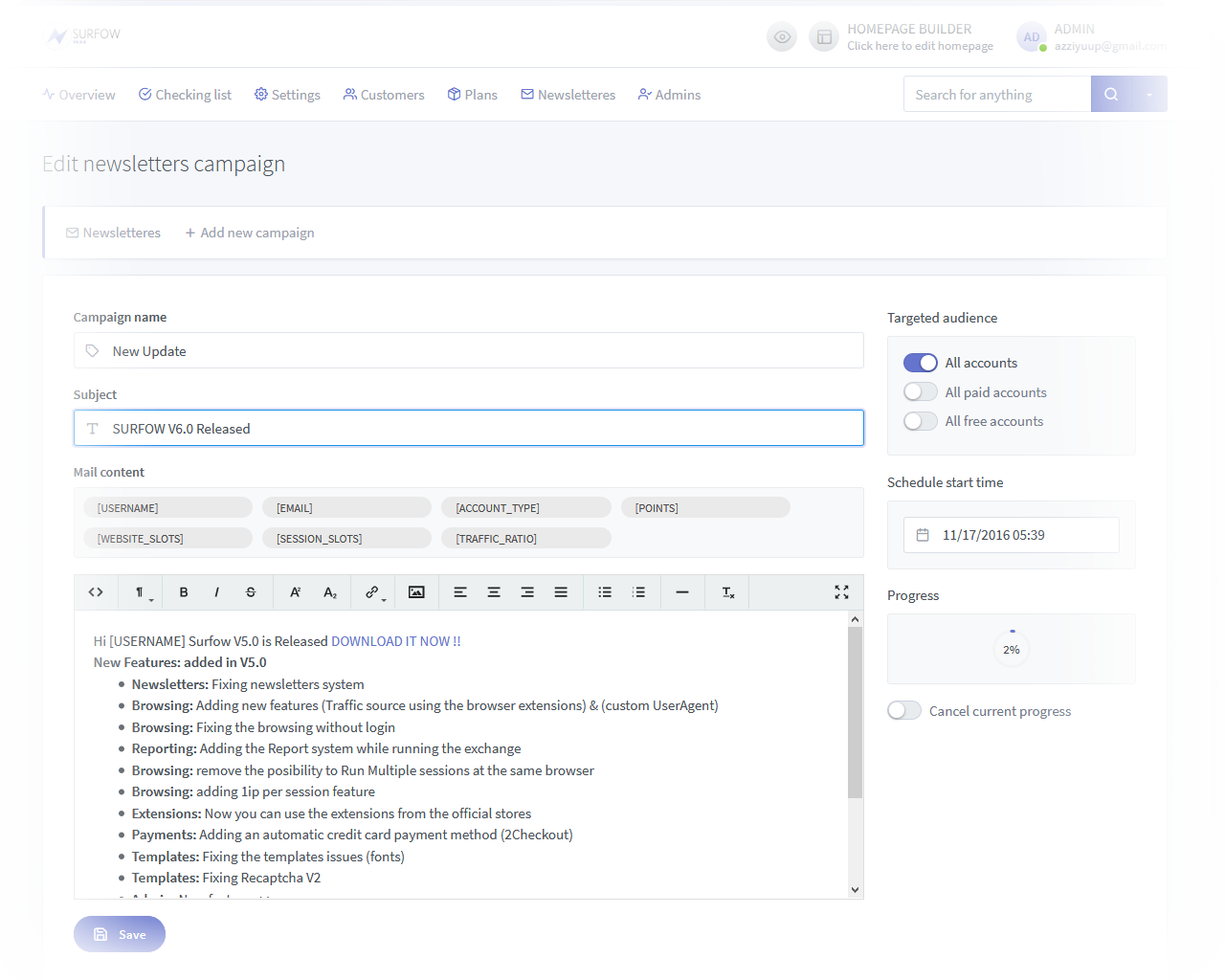
Task: Open the insert link dropdown
Action: (374, 592)
